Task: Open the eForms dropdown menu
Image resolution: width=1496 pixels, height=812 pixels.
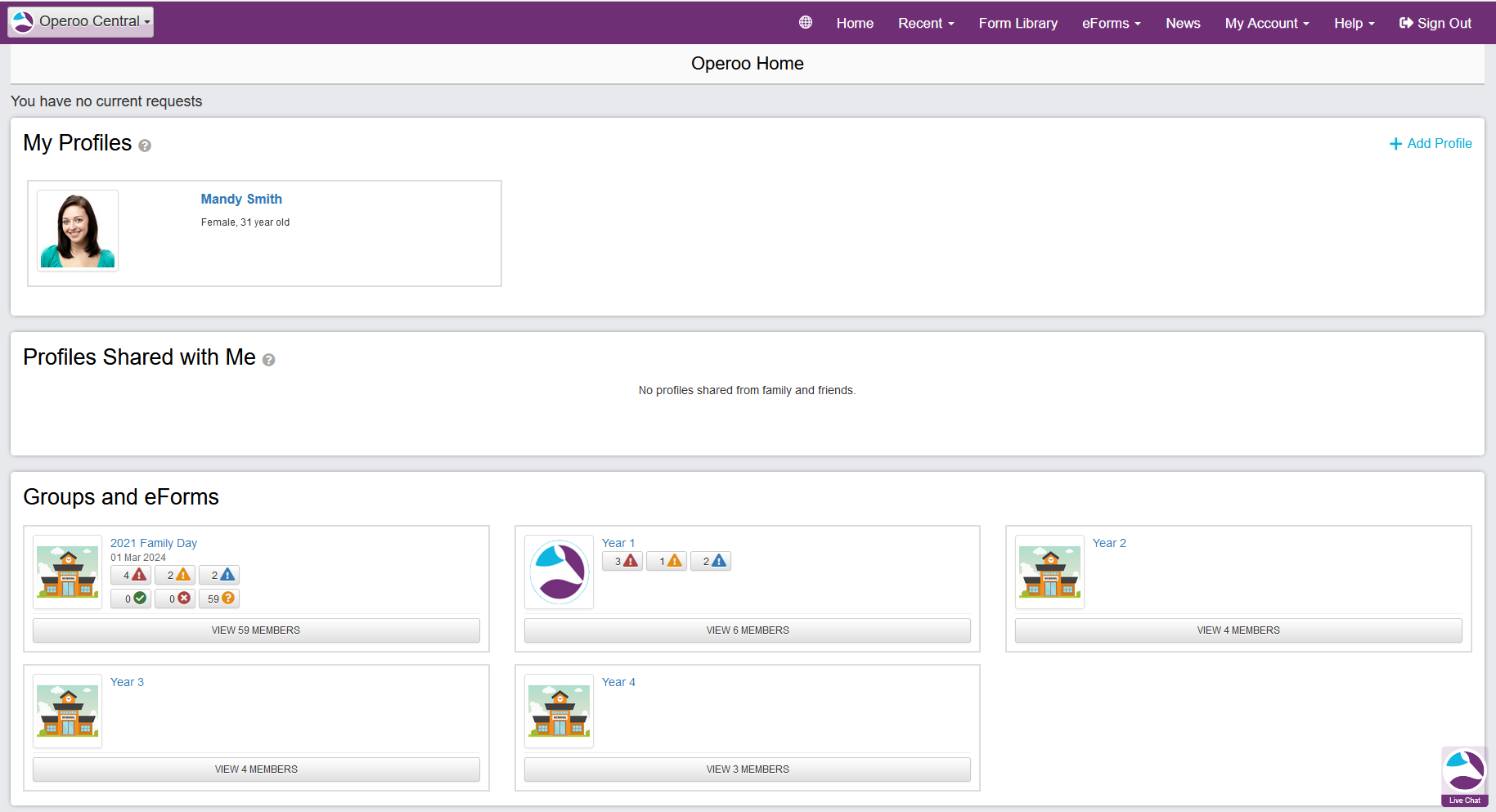Action: [x=1111, y=23]
